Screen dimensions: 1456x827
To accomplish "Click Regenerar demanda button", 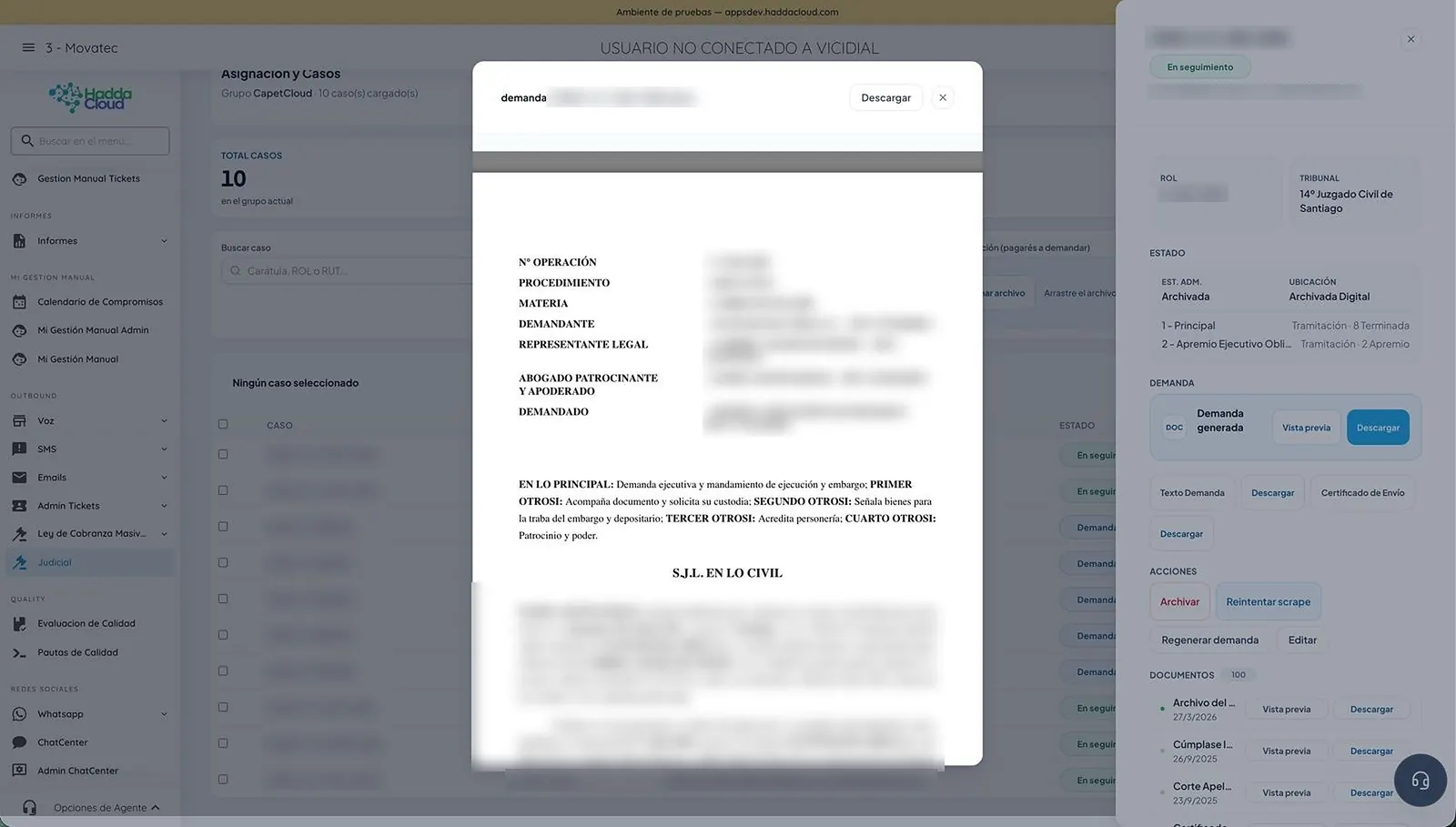I will coord(1210,640).
